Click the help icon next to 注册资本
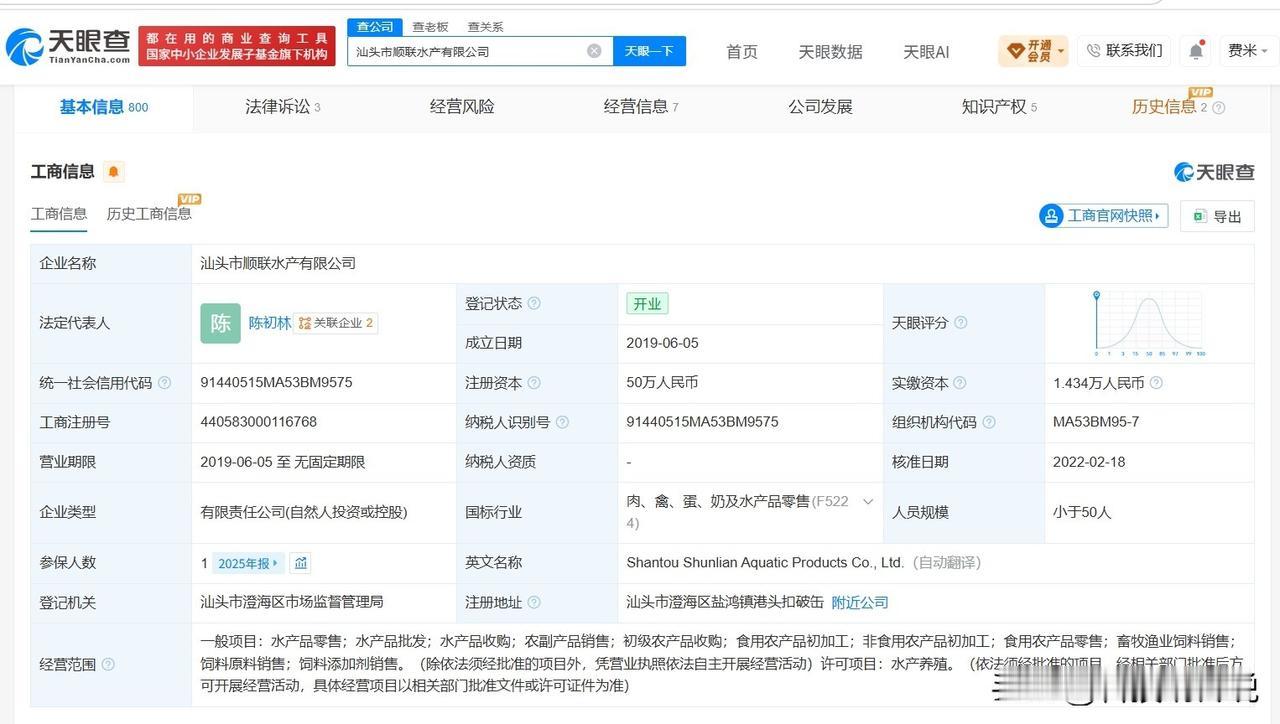This screenshot has width=1280, height=724. tap(534, 383)
